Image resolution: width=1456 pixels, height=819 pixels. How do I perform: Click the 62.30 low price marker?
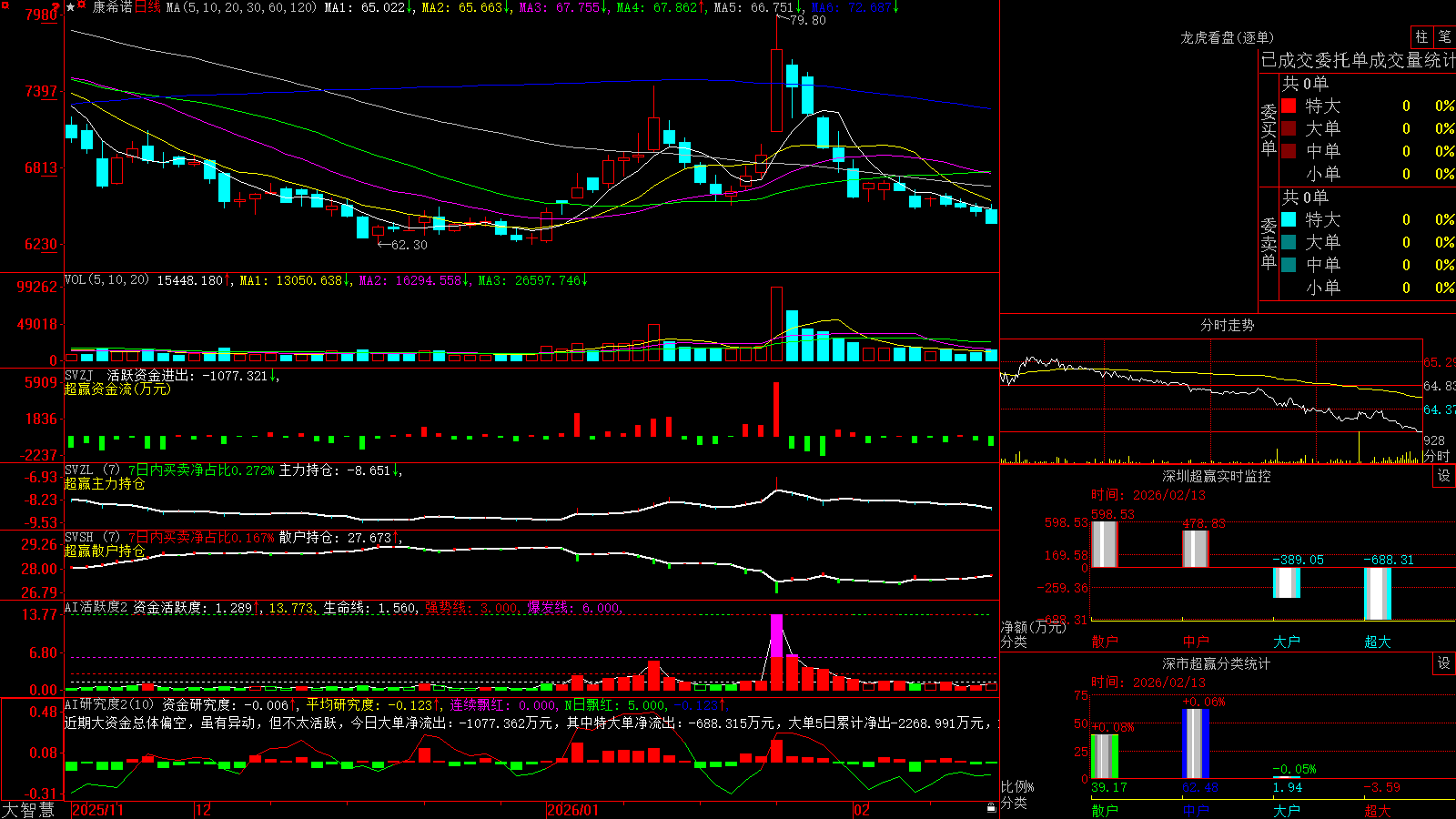coord(409,245)
